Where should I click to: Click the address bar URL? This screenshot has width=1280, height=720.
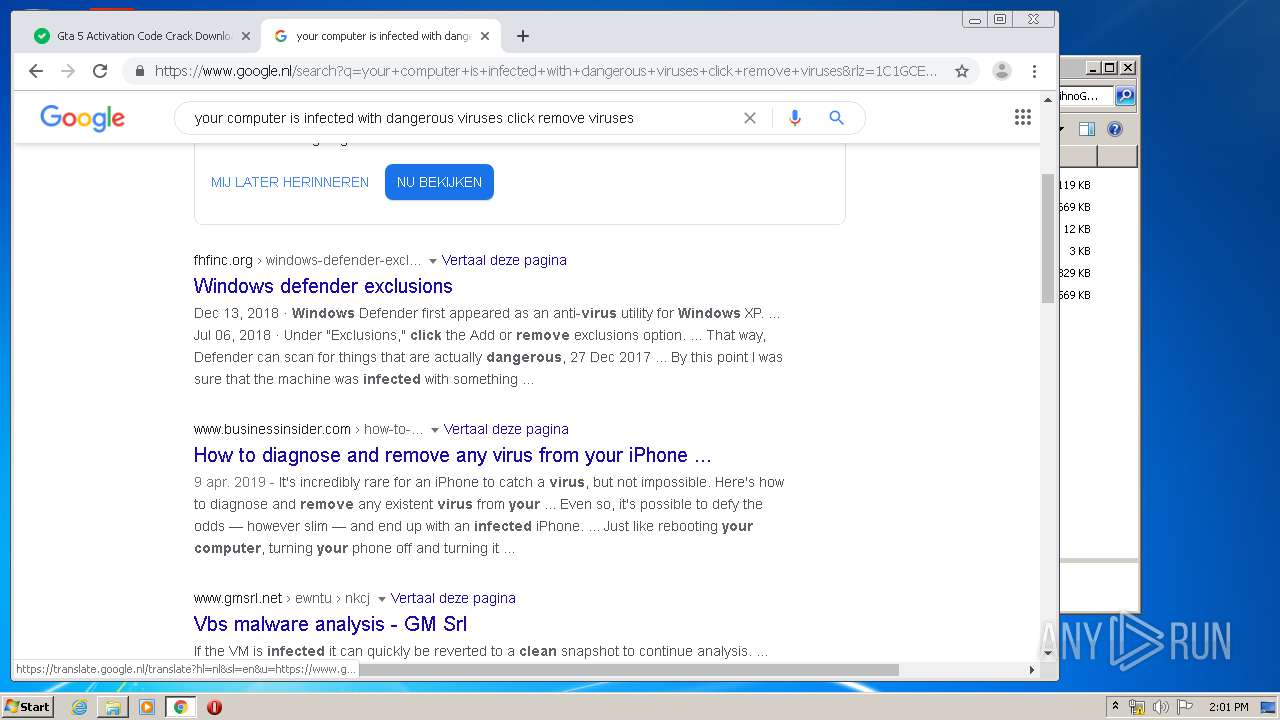point(546,71)
